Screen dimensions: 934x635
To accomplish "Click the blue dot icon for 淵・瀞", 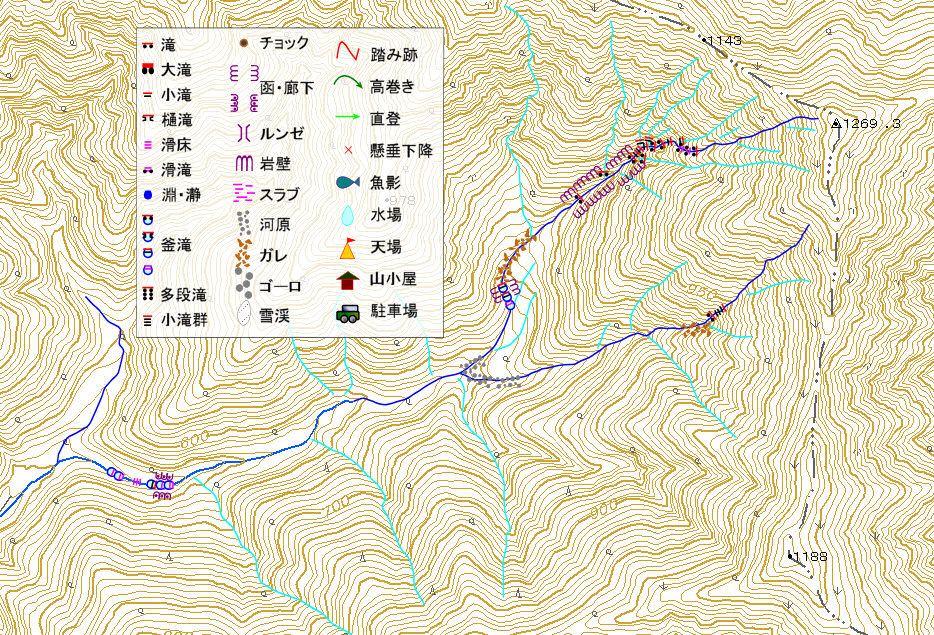I will click(x=147, y=195).
